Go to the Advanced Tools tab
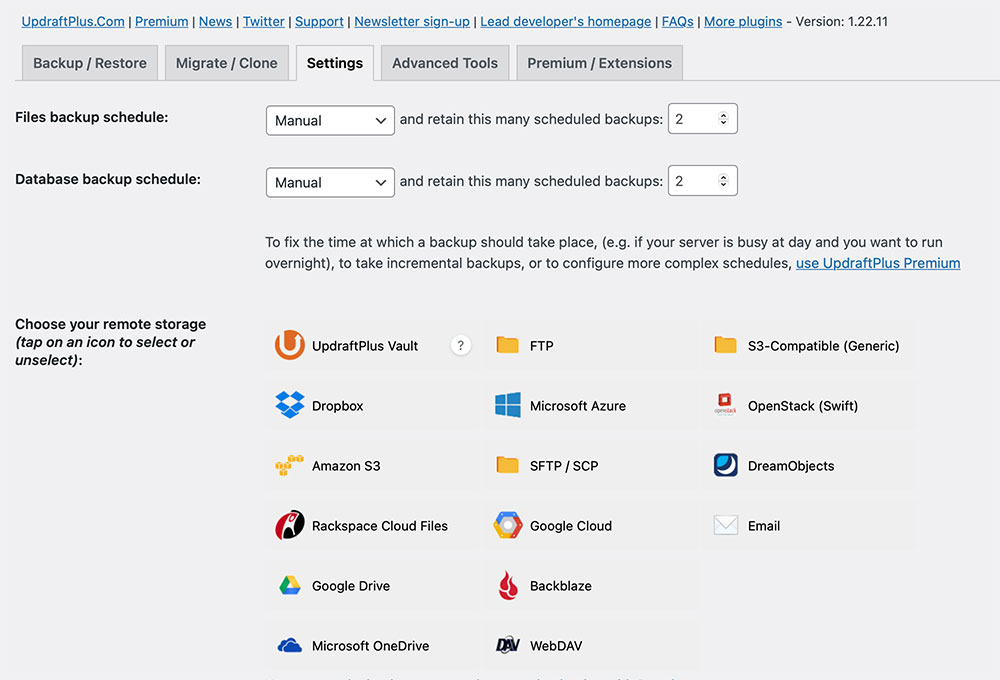The image size is (1000, 680). tap(445, 63)
